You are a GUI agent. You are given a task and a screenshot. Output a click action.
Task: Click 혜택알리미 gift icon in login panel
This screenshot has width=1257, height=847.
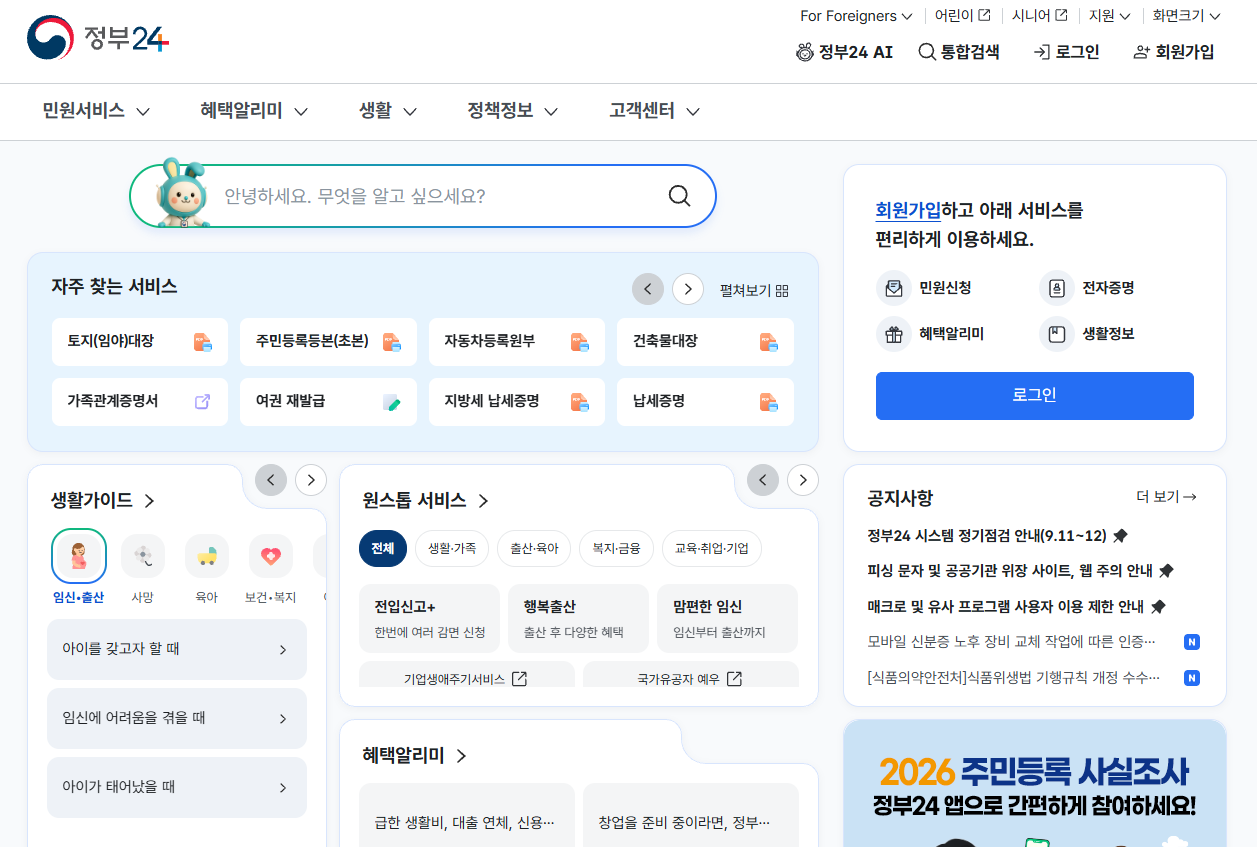click(x=893, y=334)
